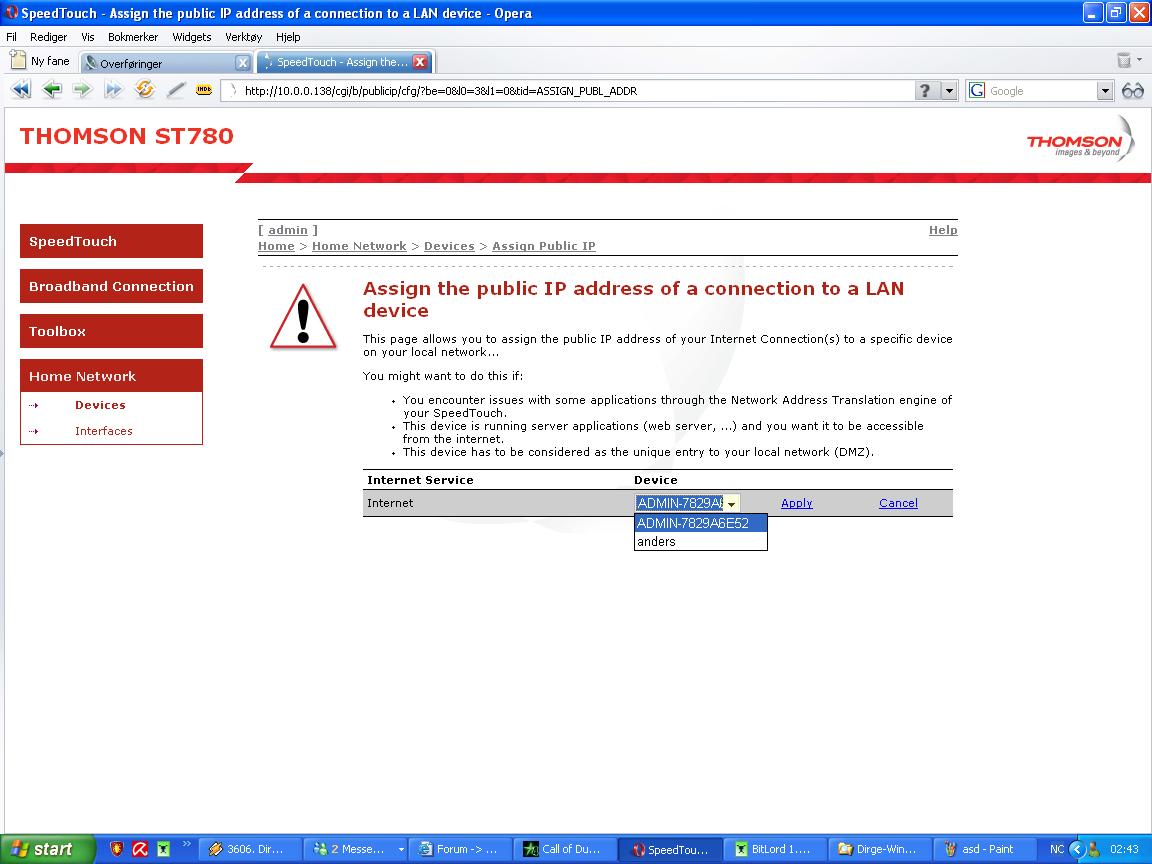Open the Toolbox sidebar section

(111, 331)
